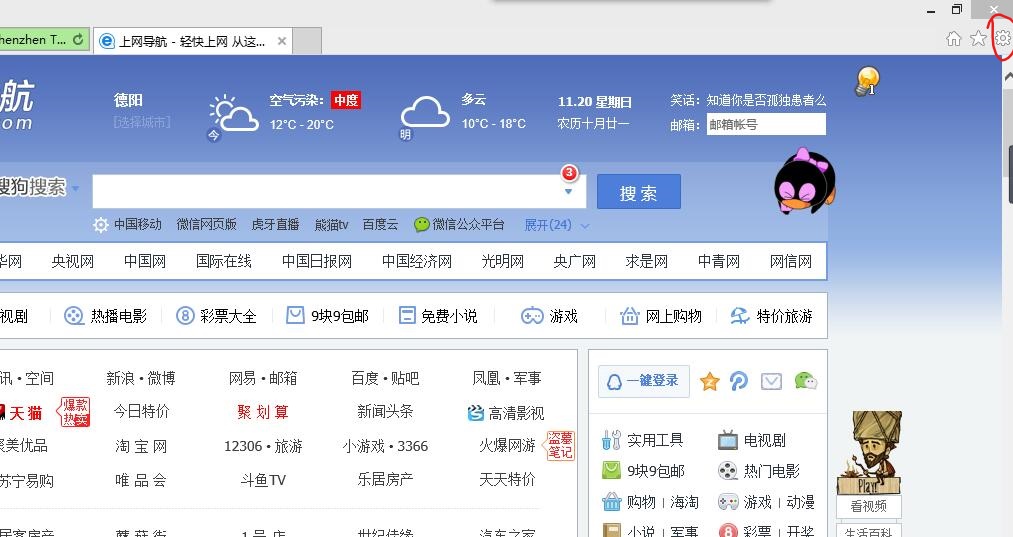Image resolution: width=1013 pixels, height=537 pixels.
Task: Click the 网上购物 basket icon
Action: [629, 316]
